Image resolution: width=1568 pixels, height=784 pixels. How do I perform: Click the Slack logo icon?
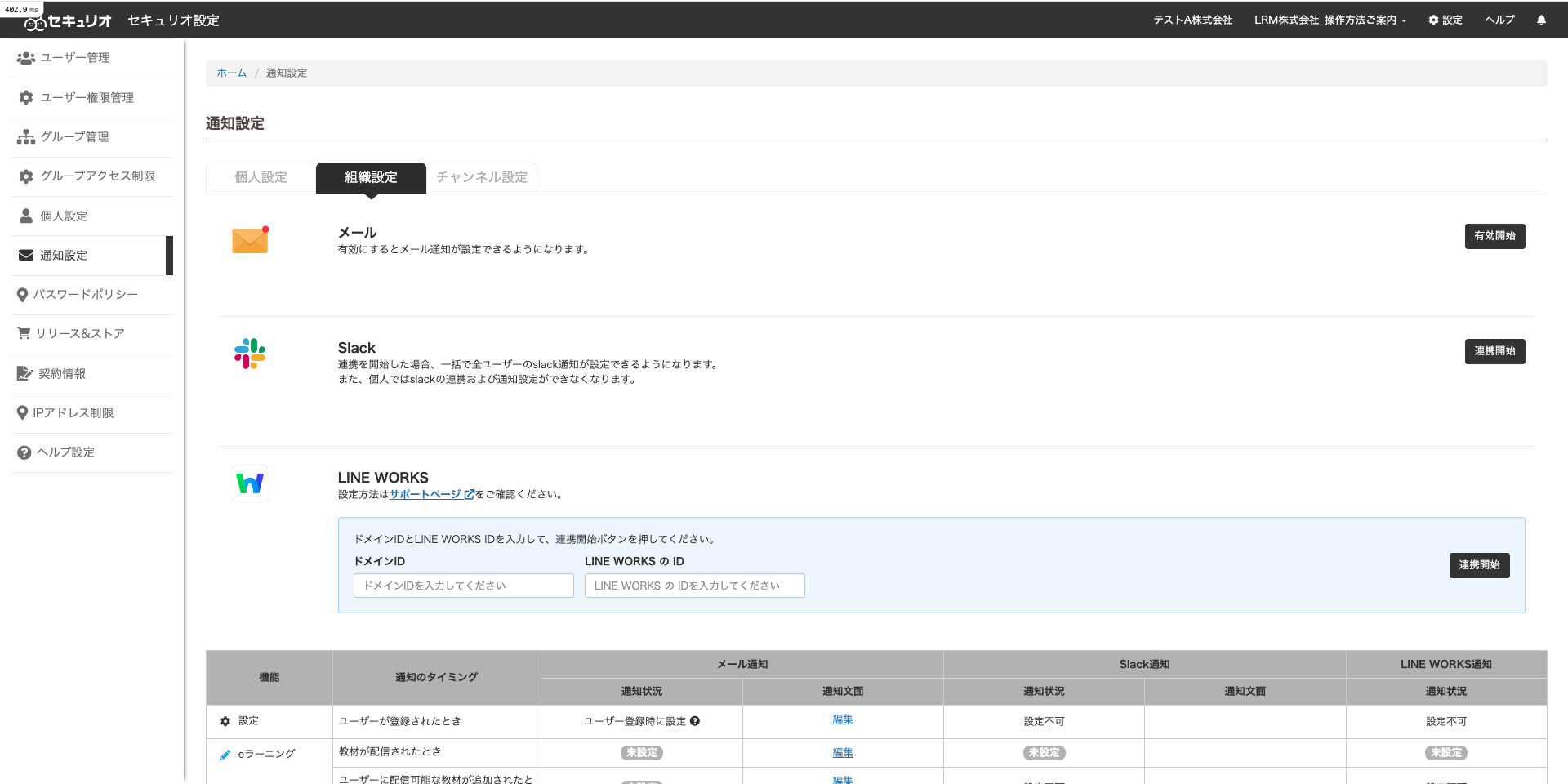[x=250, y=354]
